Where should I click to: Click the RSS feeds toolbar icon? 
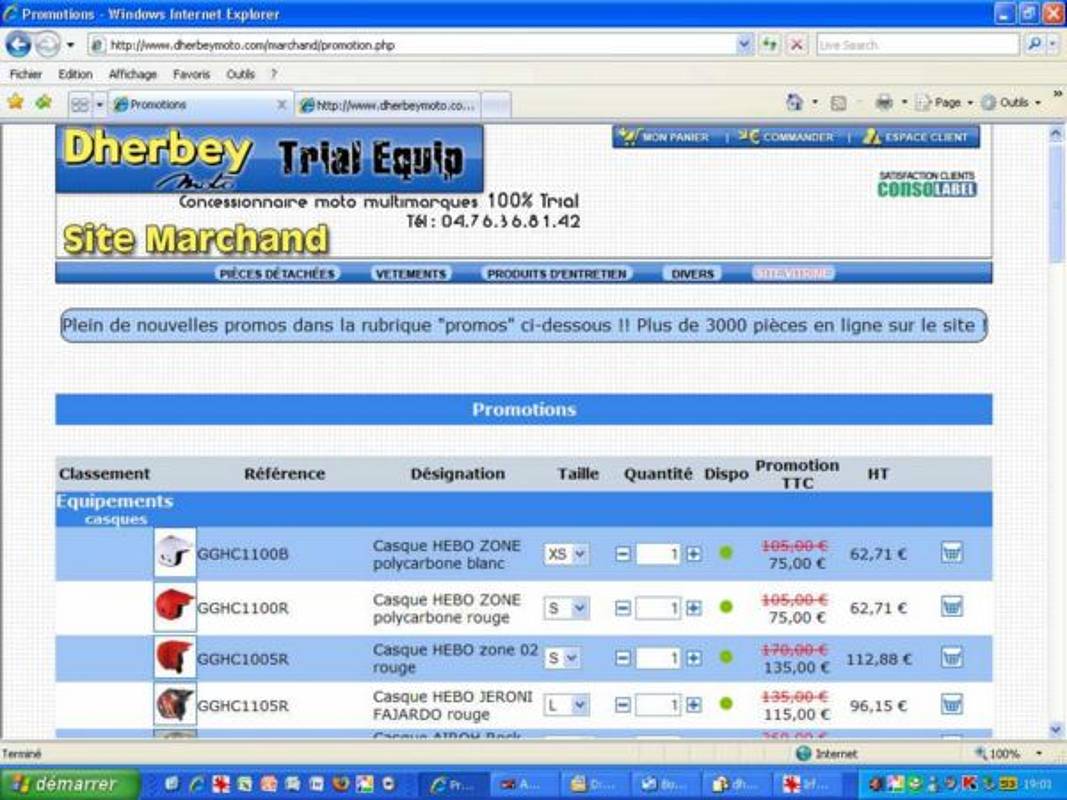[x=838, y=103]
